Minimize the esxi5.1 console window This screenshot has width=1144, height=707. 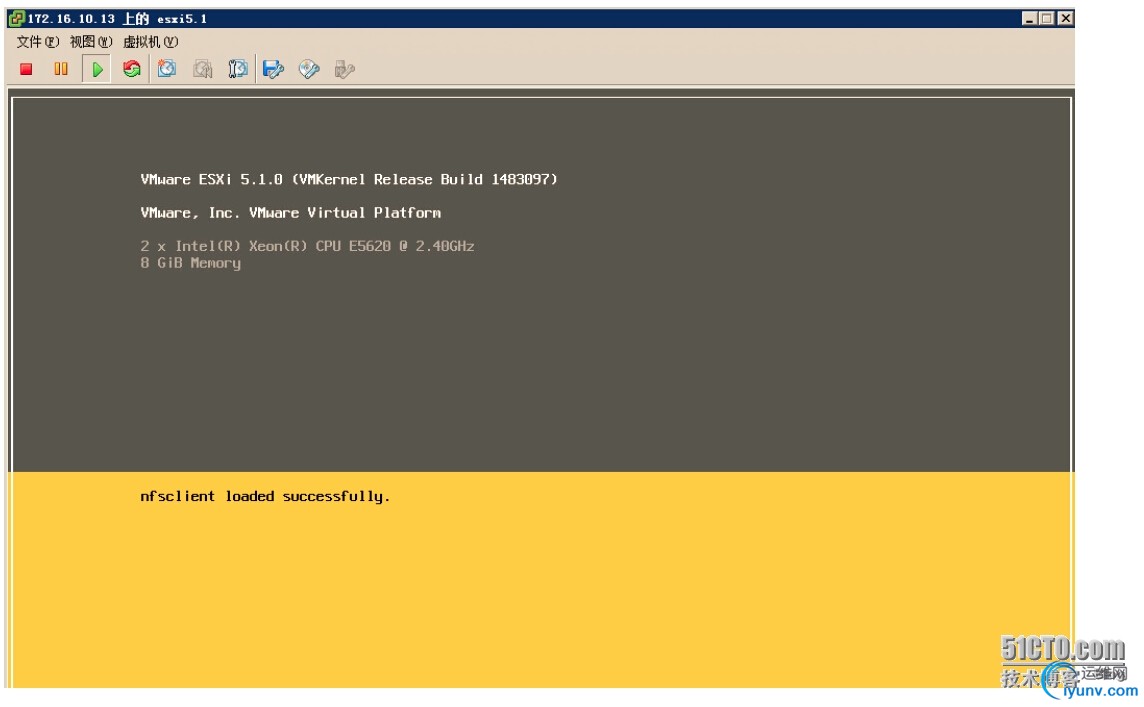[1029, 18]
